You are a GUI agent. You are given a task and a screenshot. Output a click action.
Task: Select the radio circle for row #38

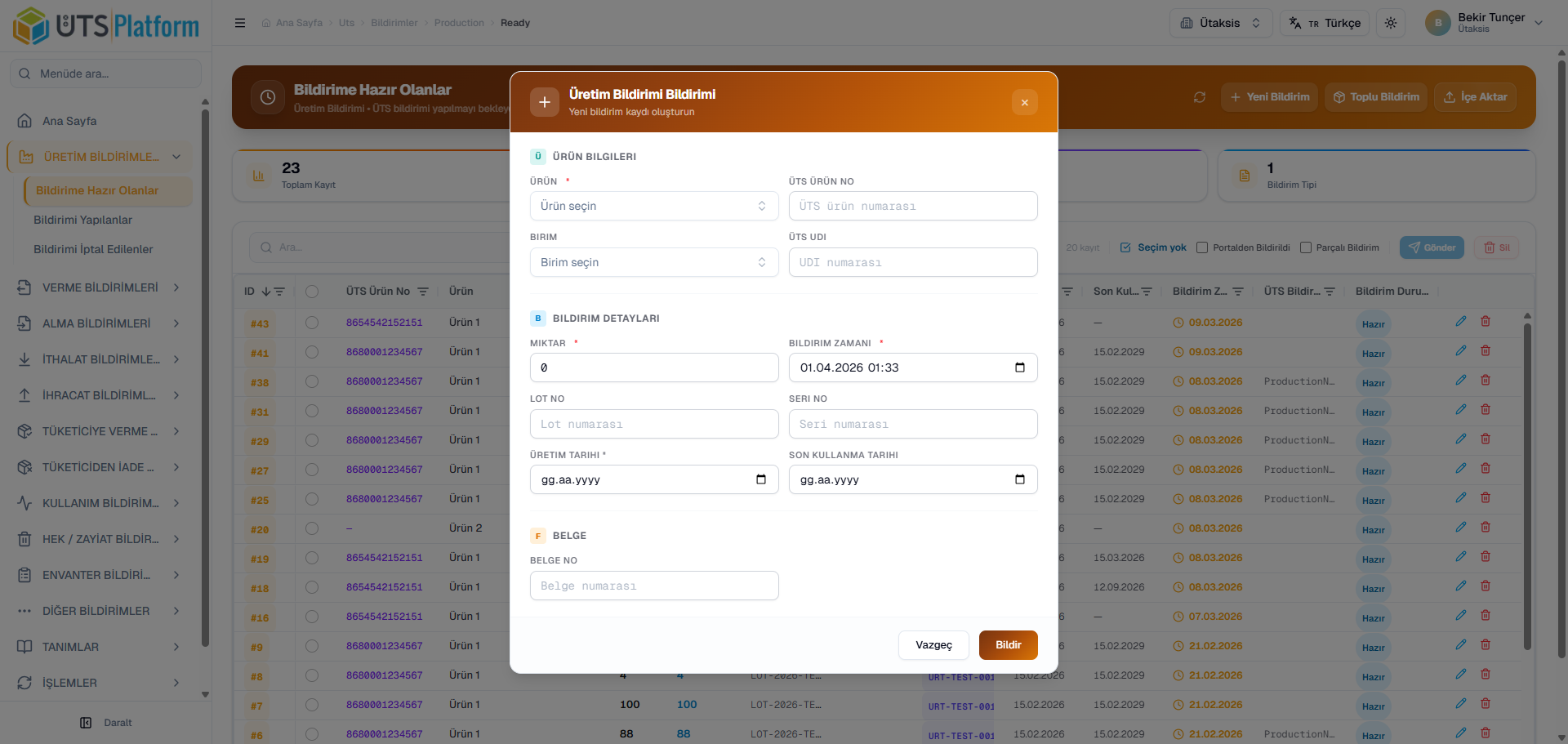(312, 381)
